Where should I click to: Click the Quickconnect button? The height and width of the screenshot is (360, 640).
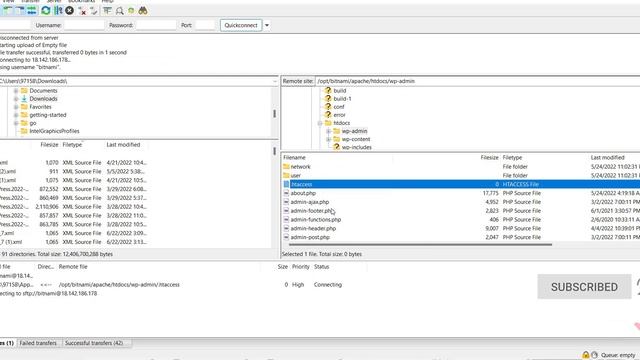241,25
